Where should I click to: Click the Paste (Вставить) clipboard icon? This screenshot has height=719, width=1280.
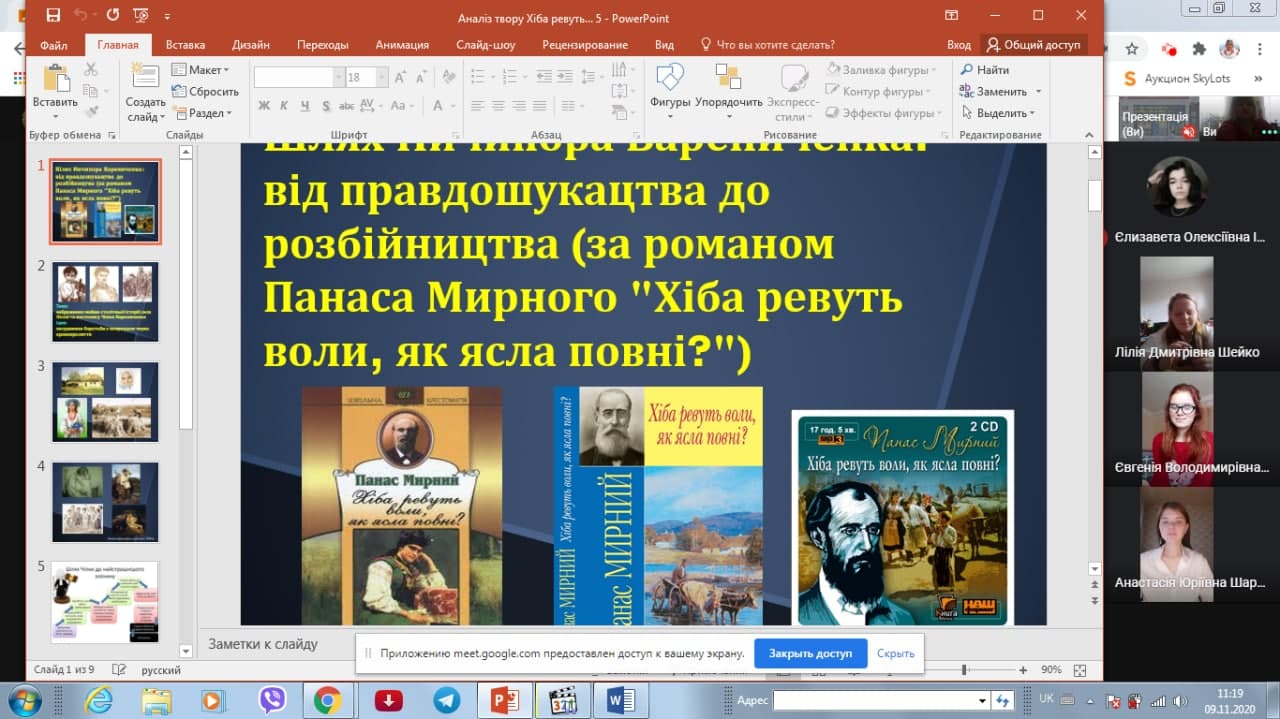coord(54,78)
